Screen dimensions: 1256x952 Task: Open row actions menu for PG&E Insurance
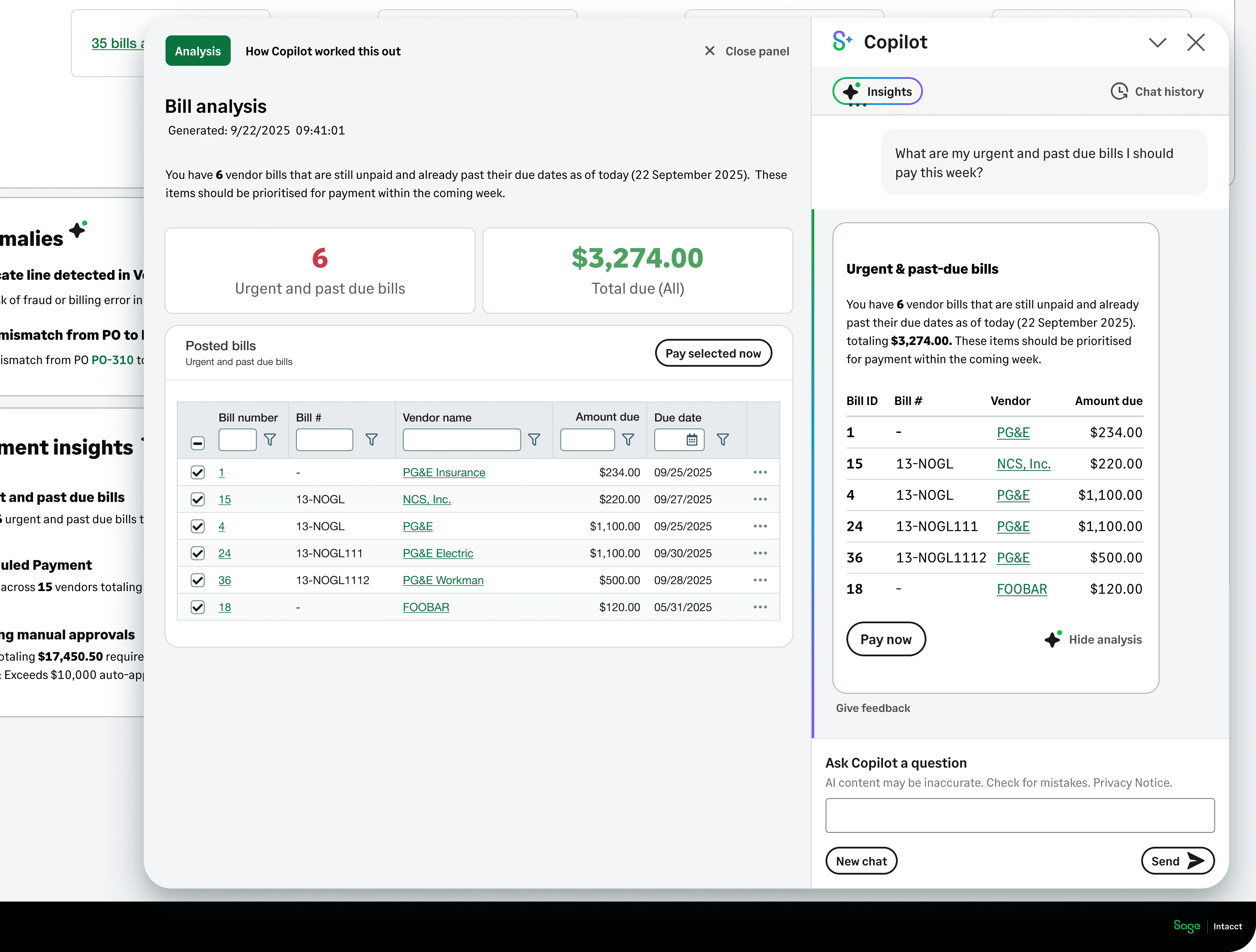pyautogui.click(x=760, y=473)
